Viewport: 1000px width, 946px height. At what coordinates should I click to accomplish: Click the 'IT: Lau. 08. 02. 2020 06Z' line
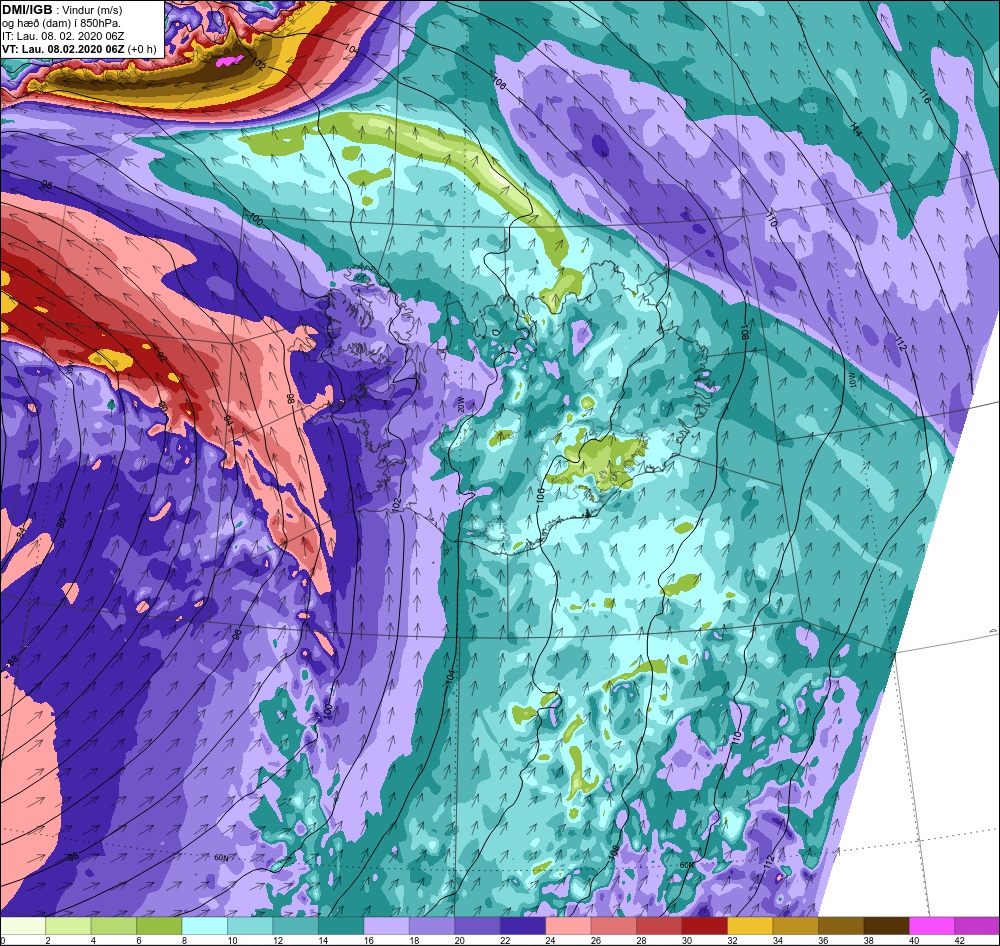click(x=63, y=36)
